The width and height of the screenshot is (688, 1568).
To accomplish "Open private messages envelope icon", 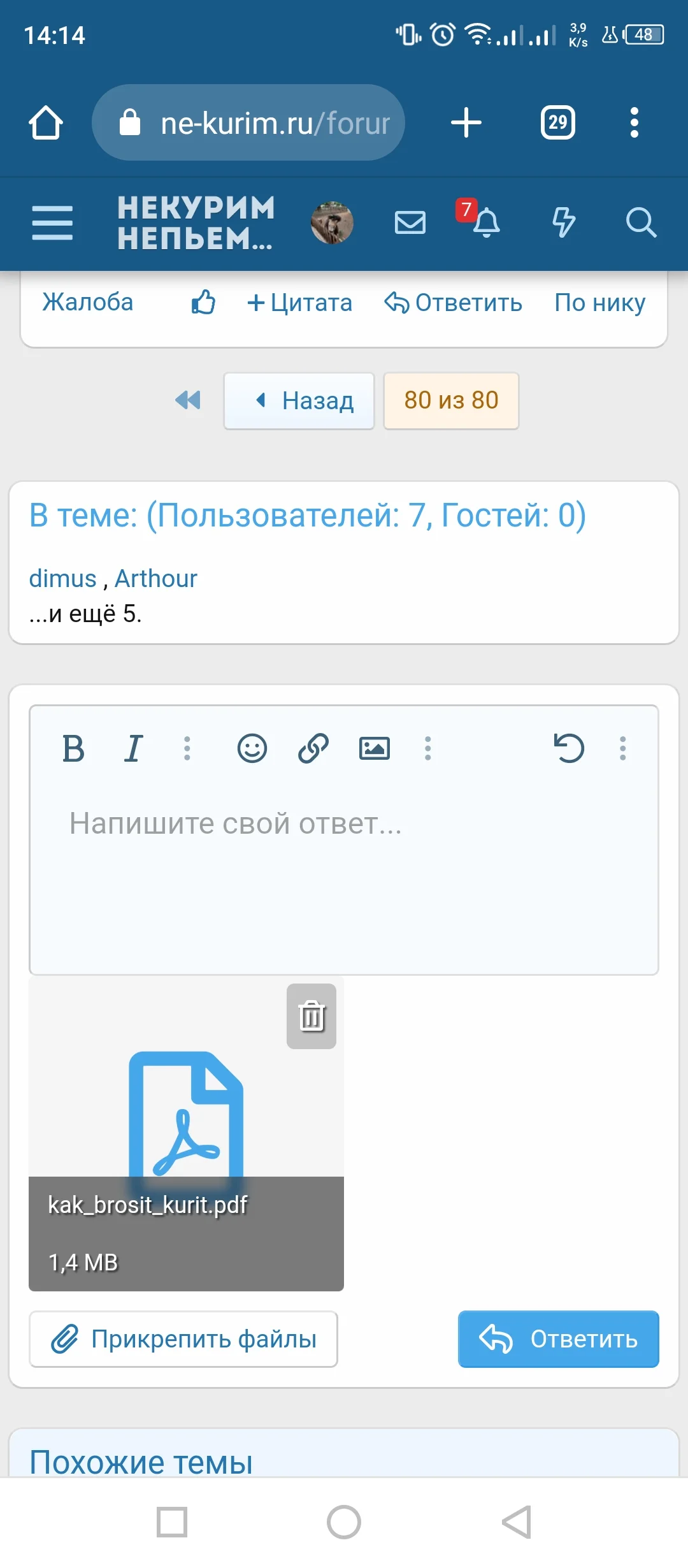I will point(410,223).
